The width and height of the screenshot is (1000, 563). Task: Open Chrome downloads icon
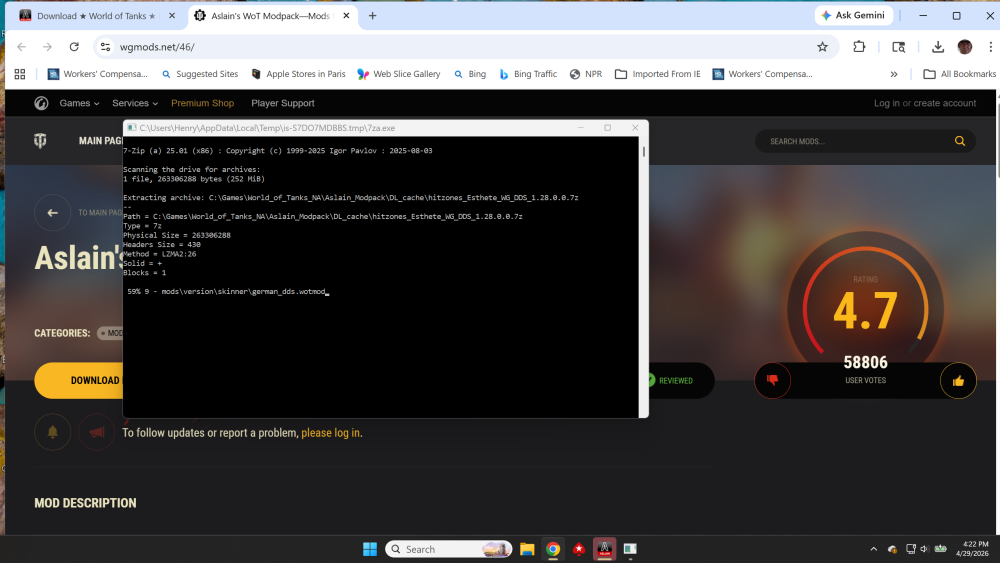click(938, 47)
